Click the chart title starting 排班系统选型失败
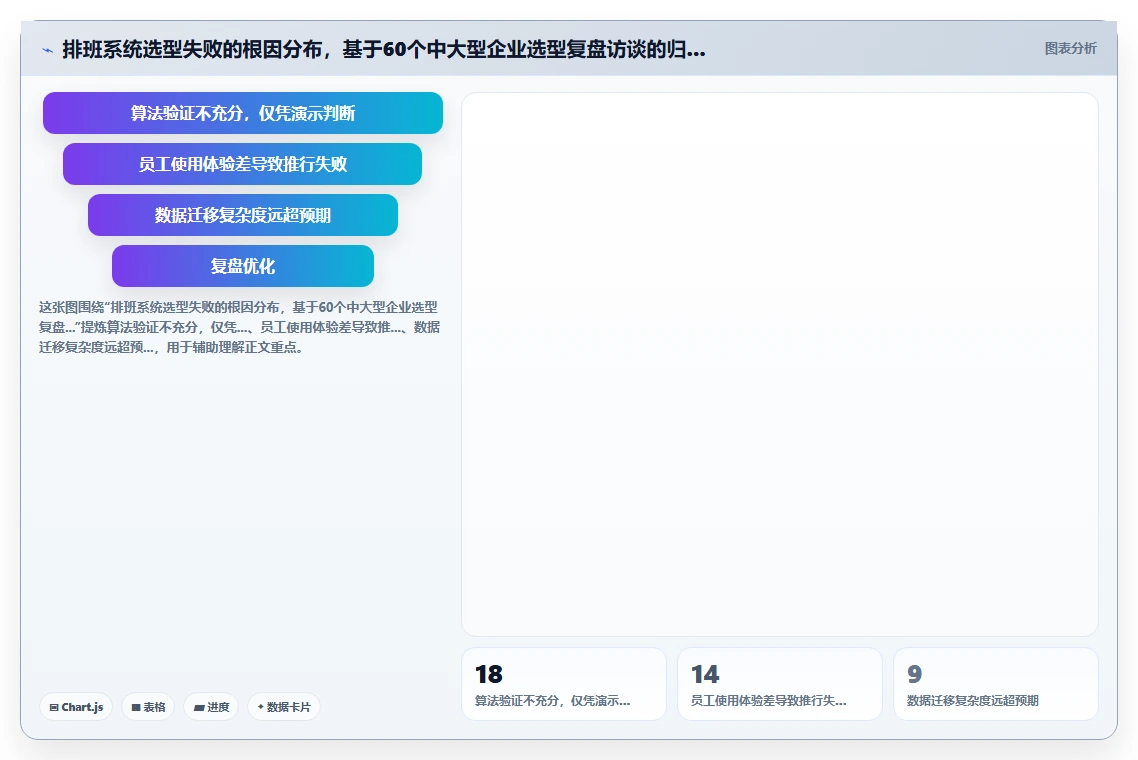This screenshot has width=1138, height=760. [x=384, y=49]
